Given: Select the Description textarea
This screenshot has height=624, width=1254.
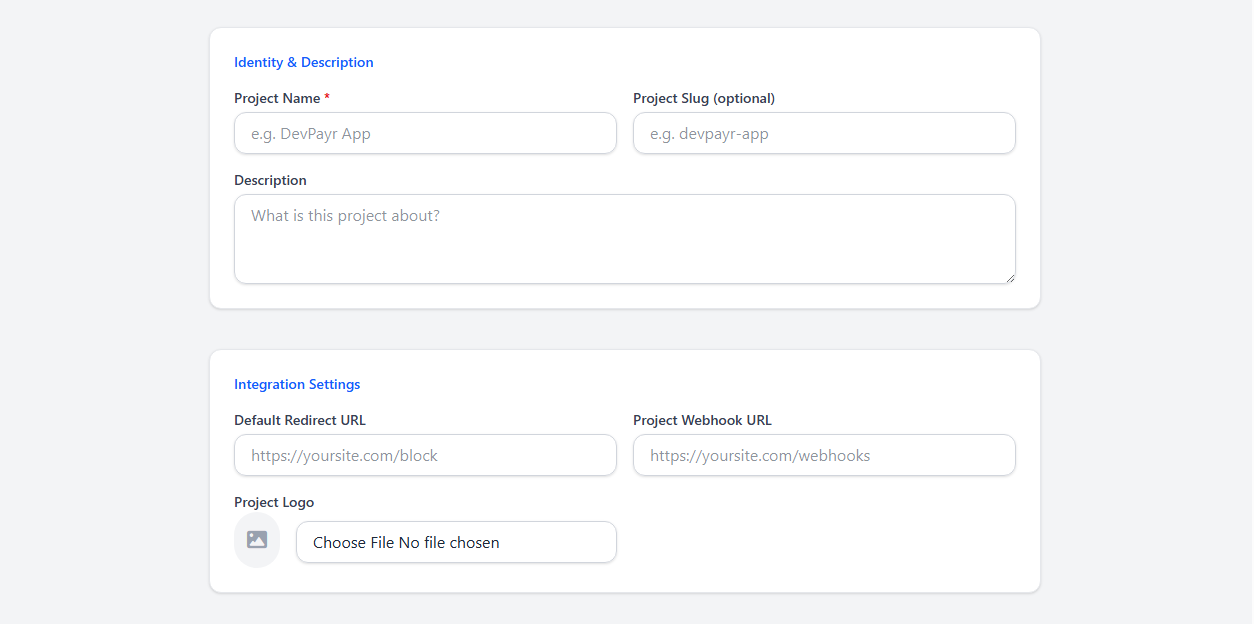Looking at the screenshot, I should [624, 240].
